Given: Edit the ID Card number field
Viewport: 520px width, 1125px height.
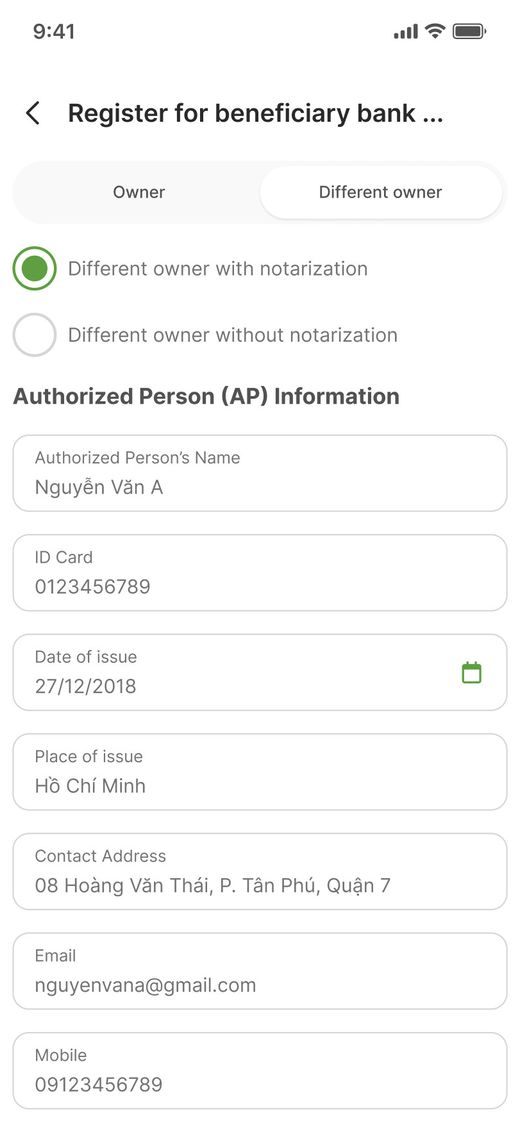Looking at the screenshot, I should 260,573.
